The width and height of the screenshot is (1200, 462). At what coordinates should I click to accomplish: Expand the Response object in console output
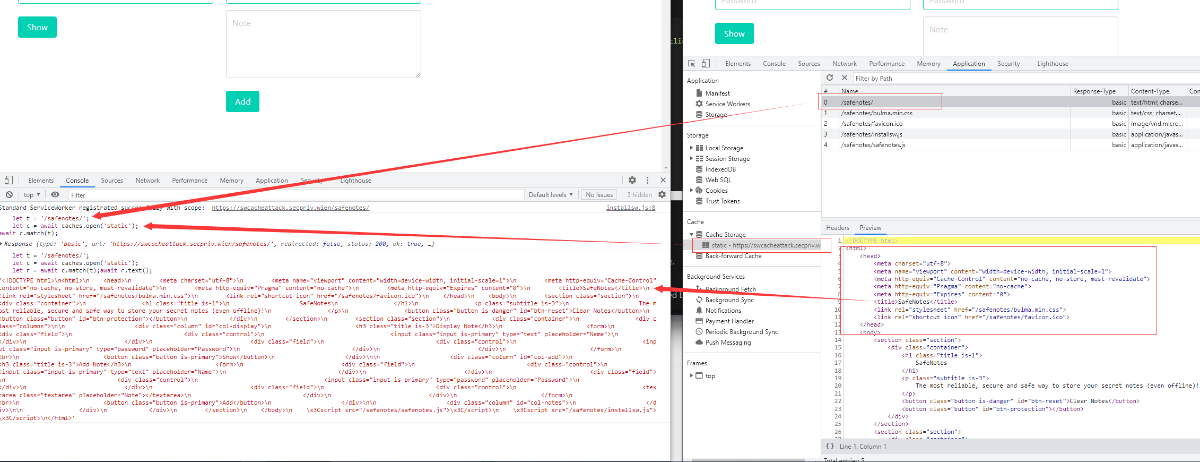point(3,242)
